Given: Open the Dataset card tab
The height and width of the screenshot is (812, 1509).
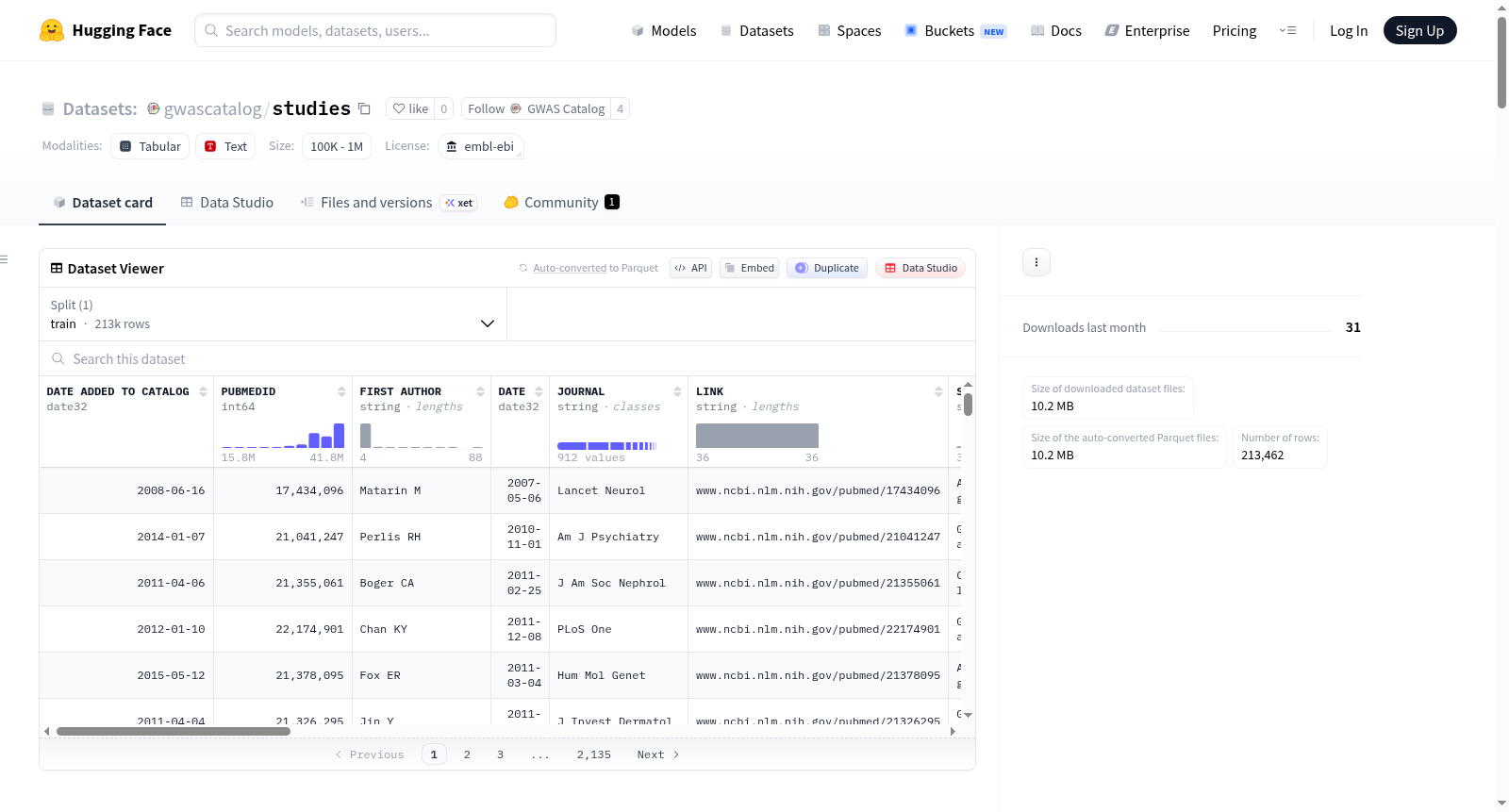Looking at the screenshot, I should click(103, 203).
